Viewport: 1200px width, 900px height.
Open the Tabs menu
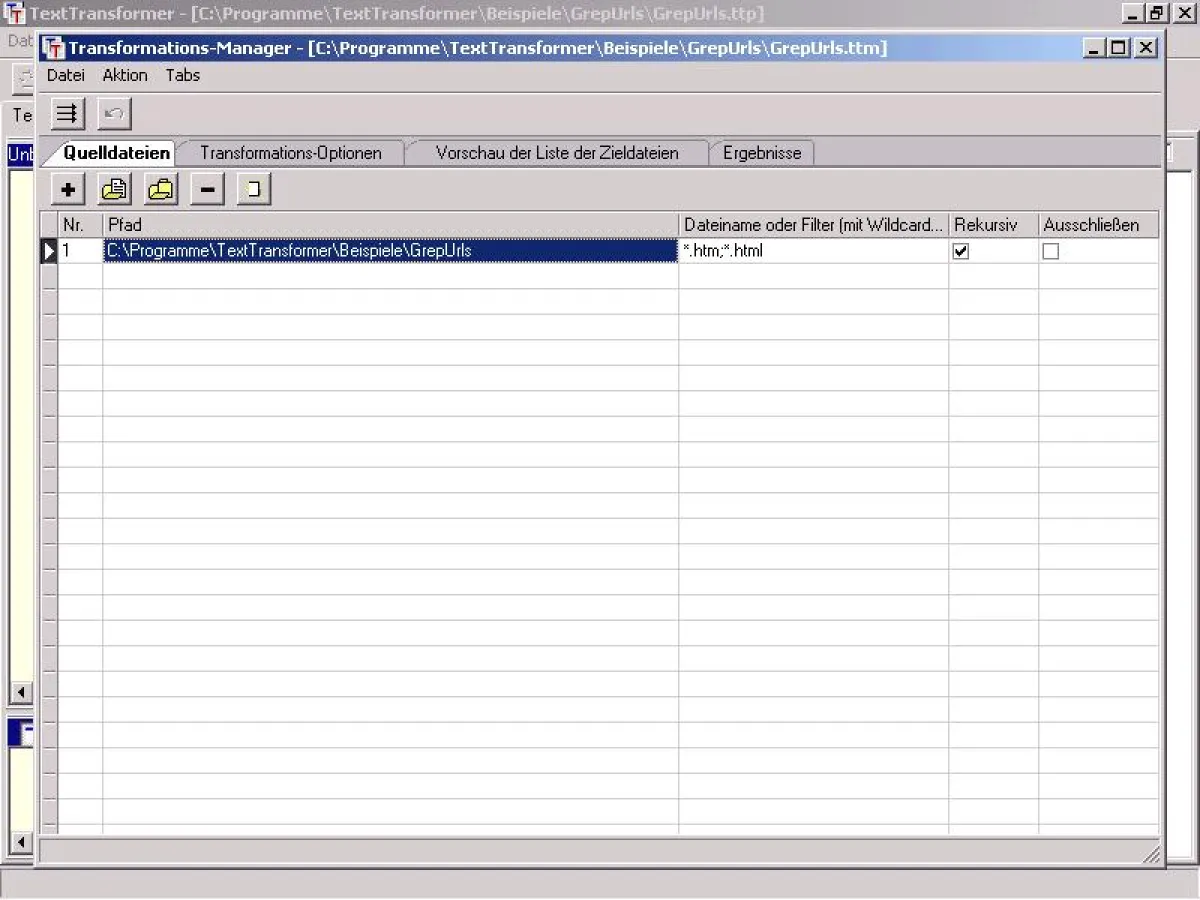[x=183, y=75]
